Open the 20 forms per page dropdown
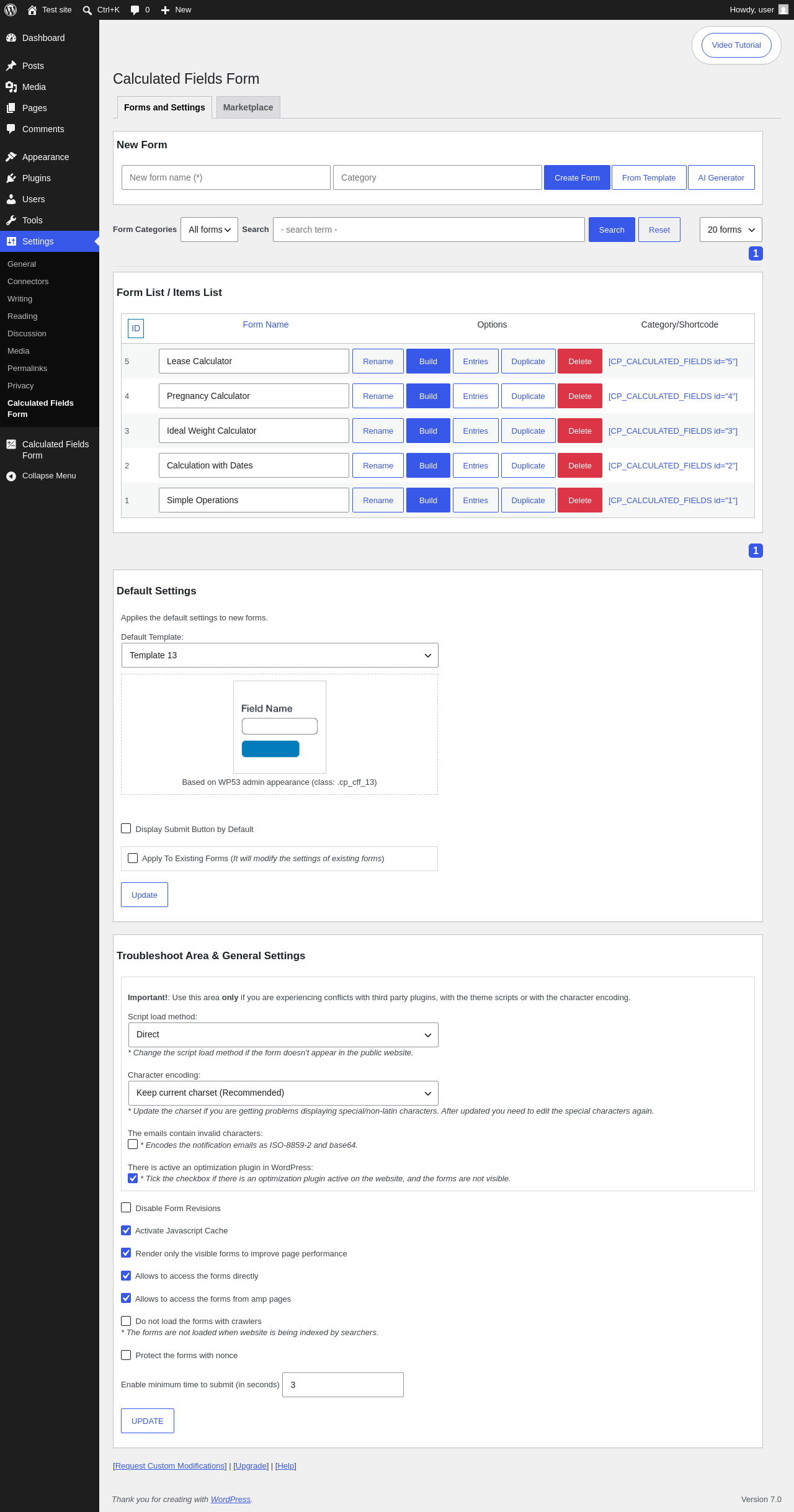 point(731,230)
